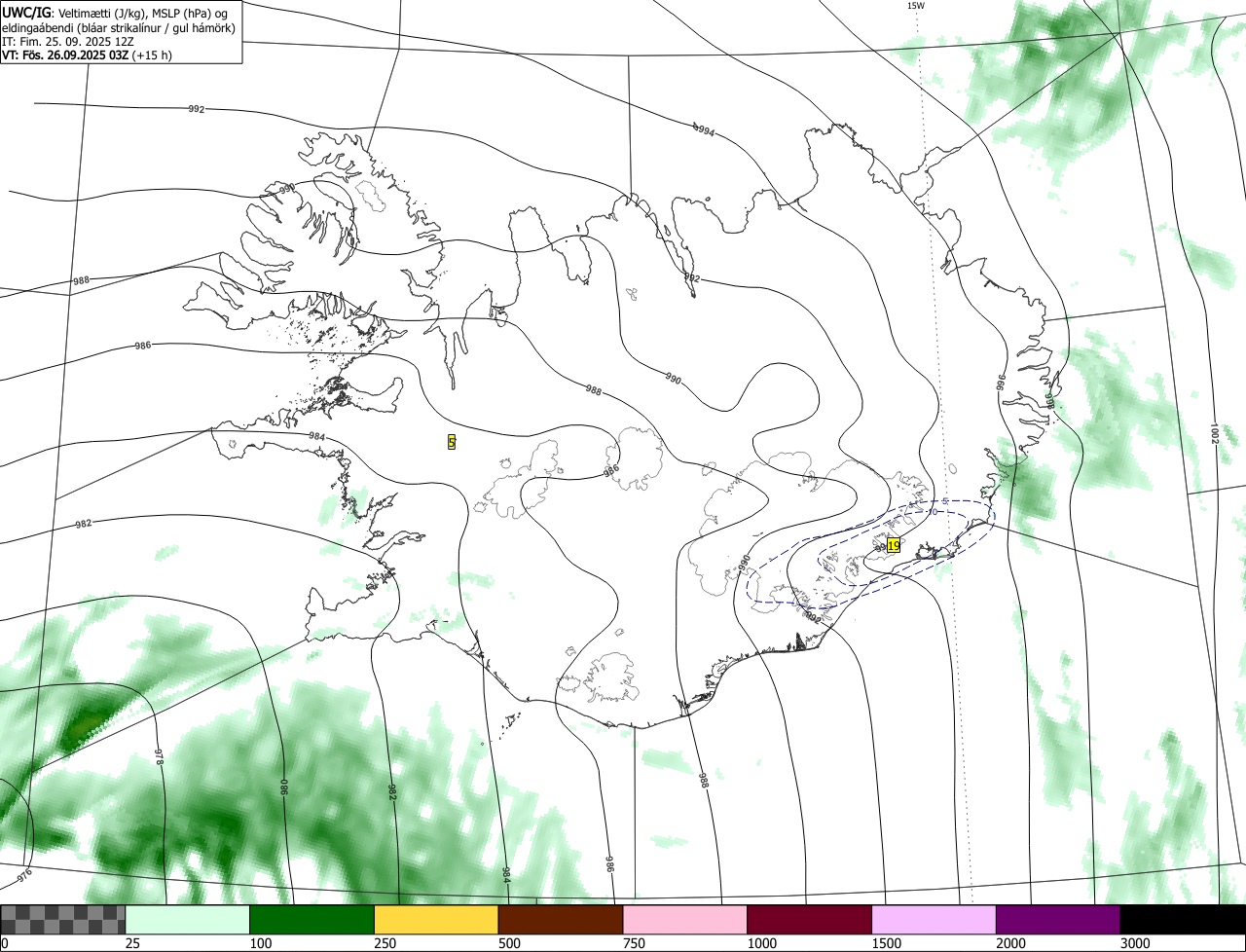
Task: Choose the lilac 1500–2000 legend swatch
Action: point(934,920)
